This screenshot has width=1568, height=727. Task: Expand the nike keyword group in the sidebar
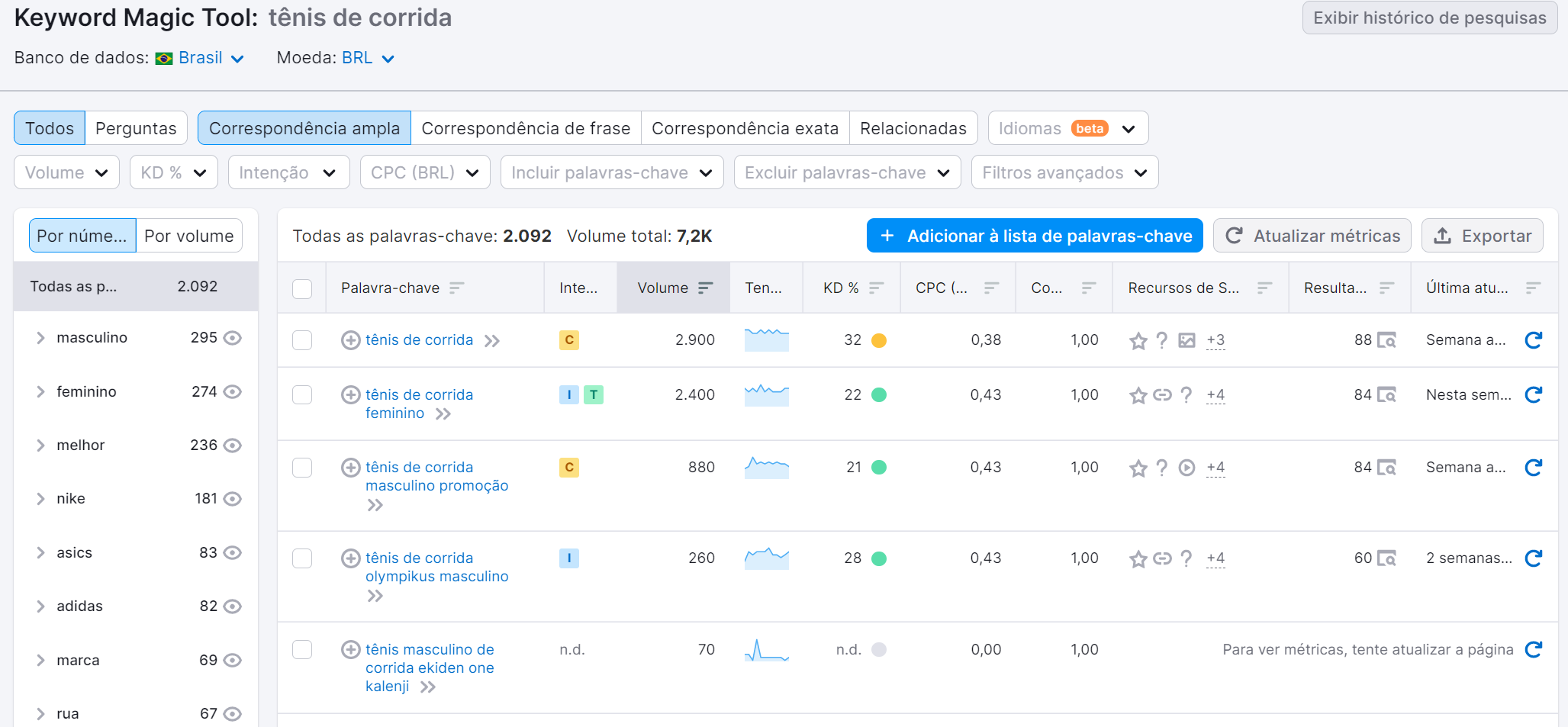click(x=41, y=498)
